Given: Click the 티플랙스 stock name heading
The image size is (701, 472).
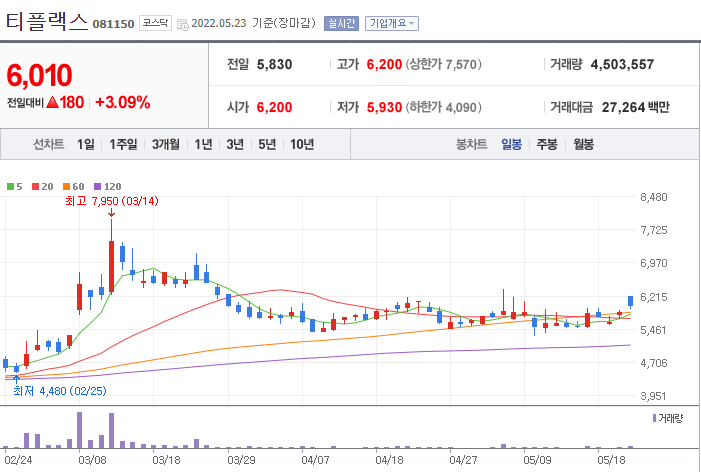Looking at the screenshot, I should click(x=46, y=21).
